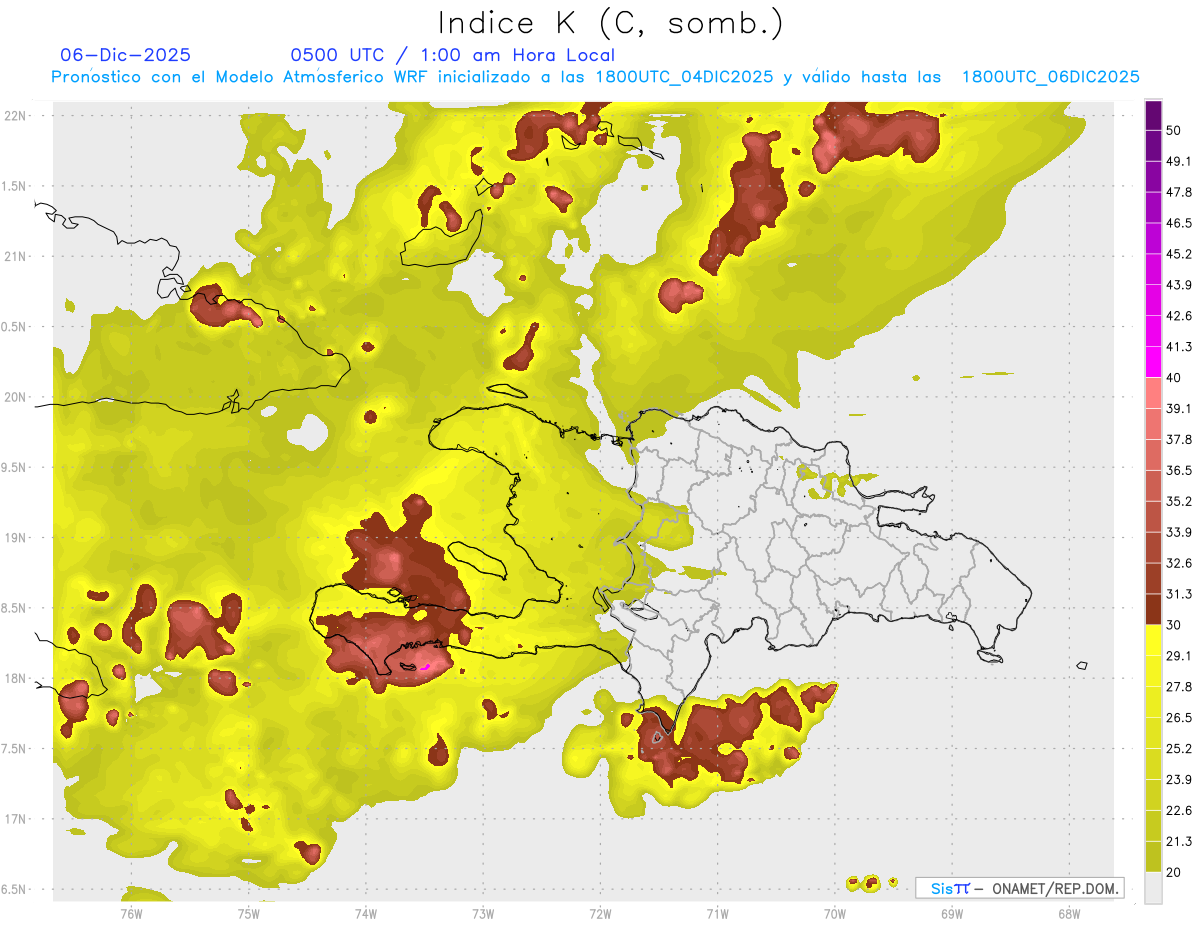The width and height of the screenshot is (1200, 927).
Task: Click the colorbar value label '27.8'
Action: (x=1178, y=686)
